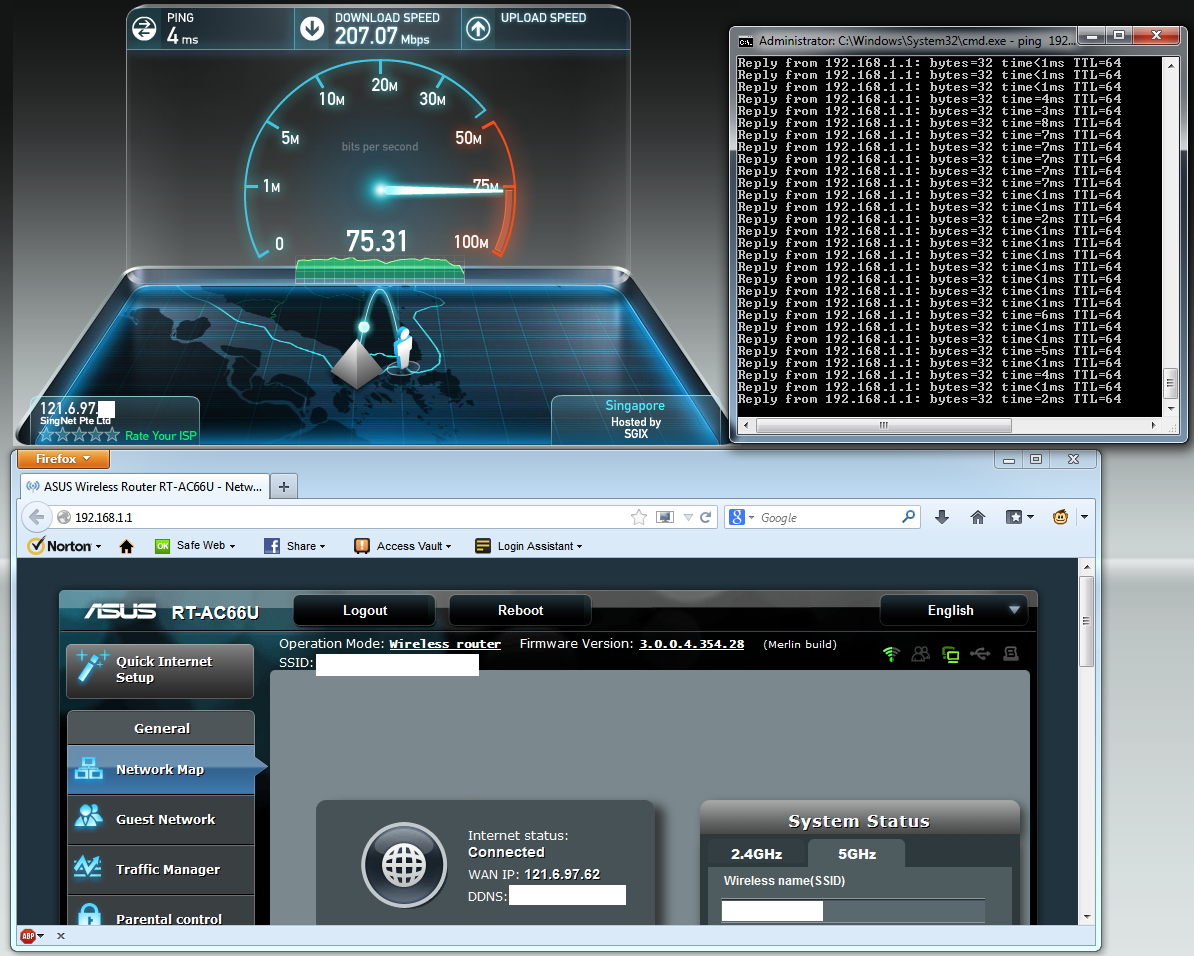This screenshot has width=1194, height=956.
Task: Click the Adblock Plus icon in status bar
Action: point(28,935)
